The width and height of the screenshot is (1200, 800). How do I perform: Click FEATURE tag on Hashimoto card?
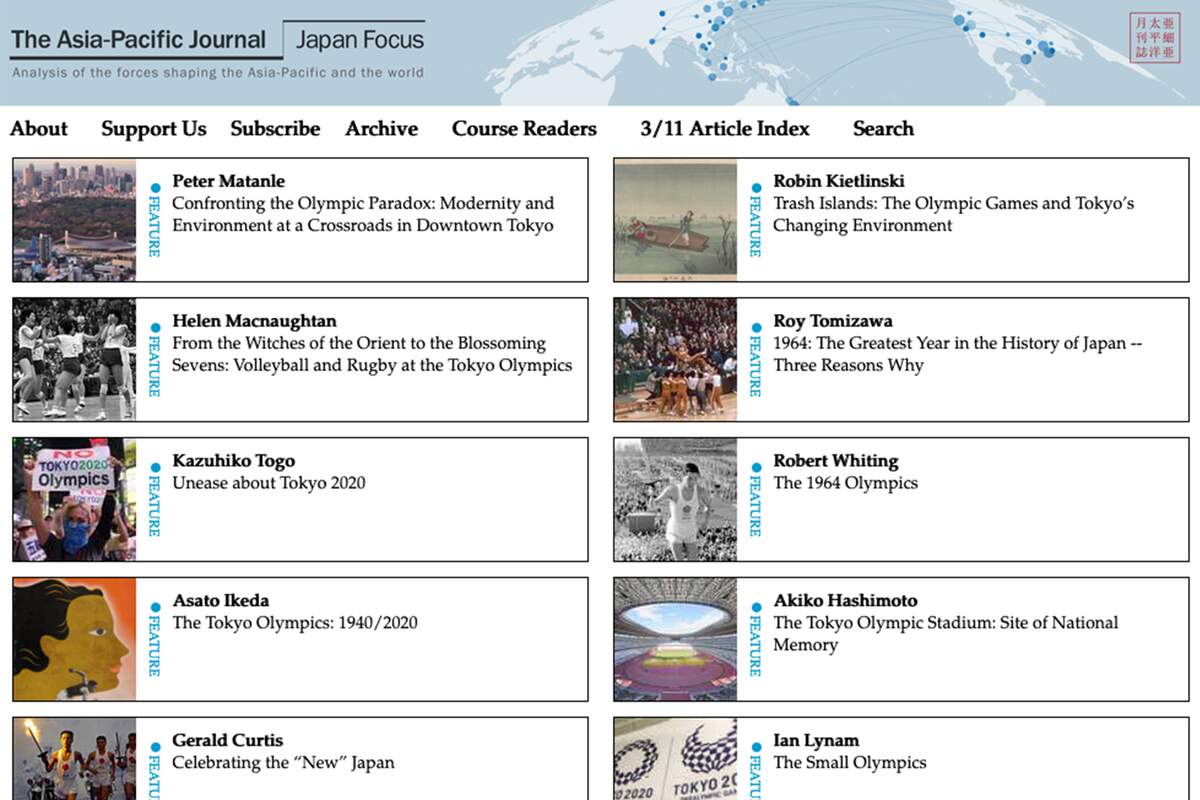coord(756,641)
